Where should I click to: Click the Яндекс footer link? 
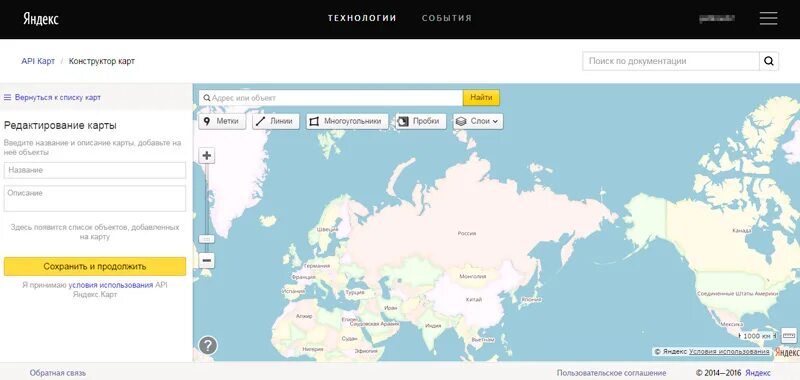pos(758,373)
